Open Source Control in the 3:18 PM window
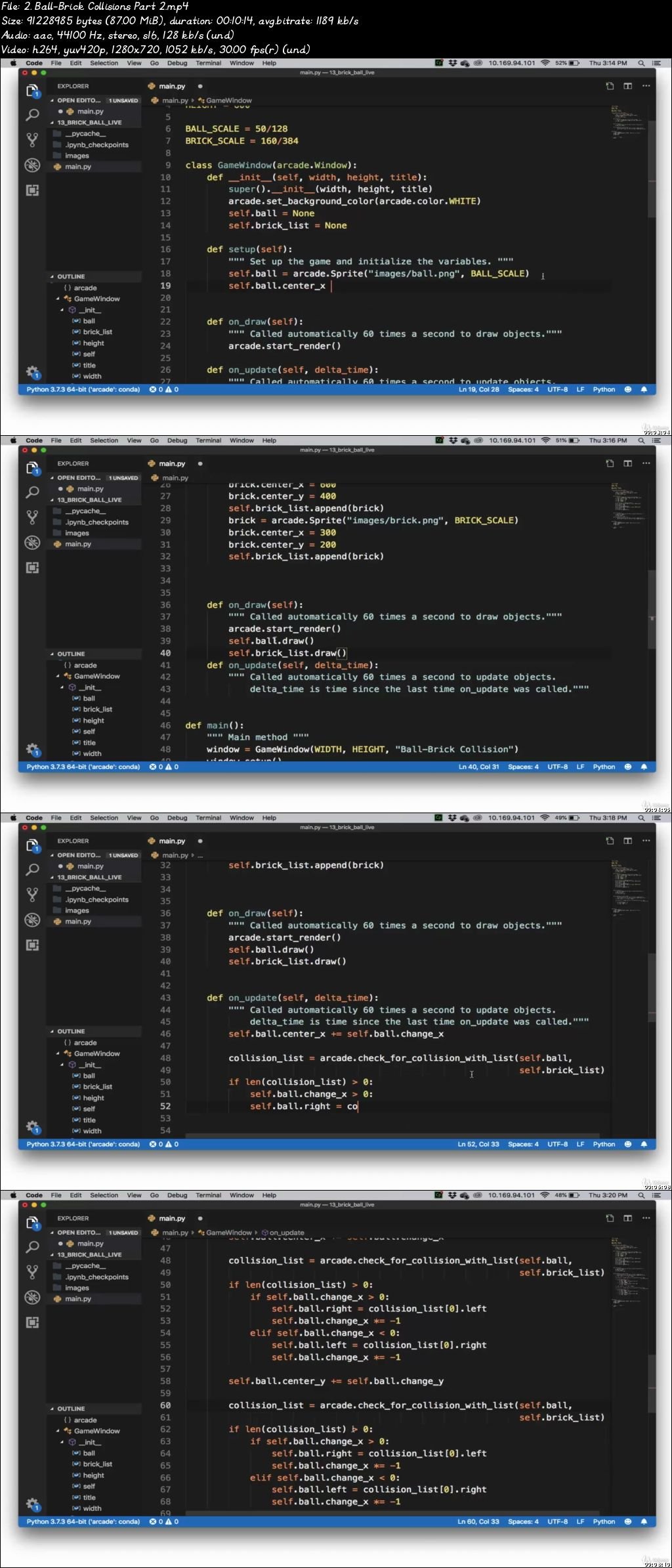The height and width of the screenshot is (1568, 672). (x=32, y=895)
